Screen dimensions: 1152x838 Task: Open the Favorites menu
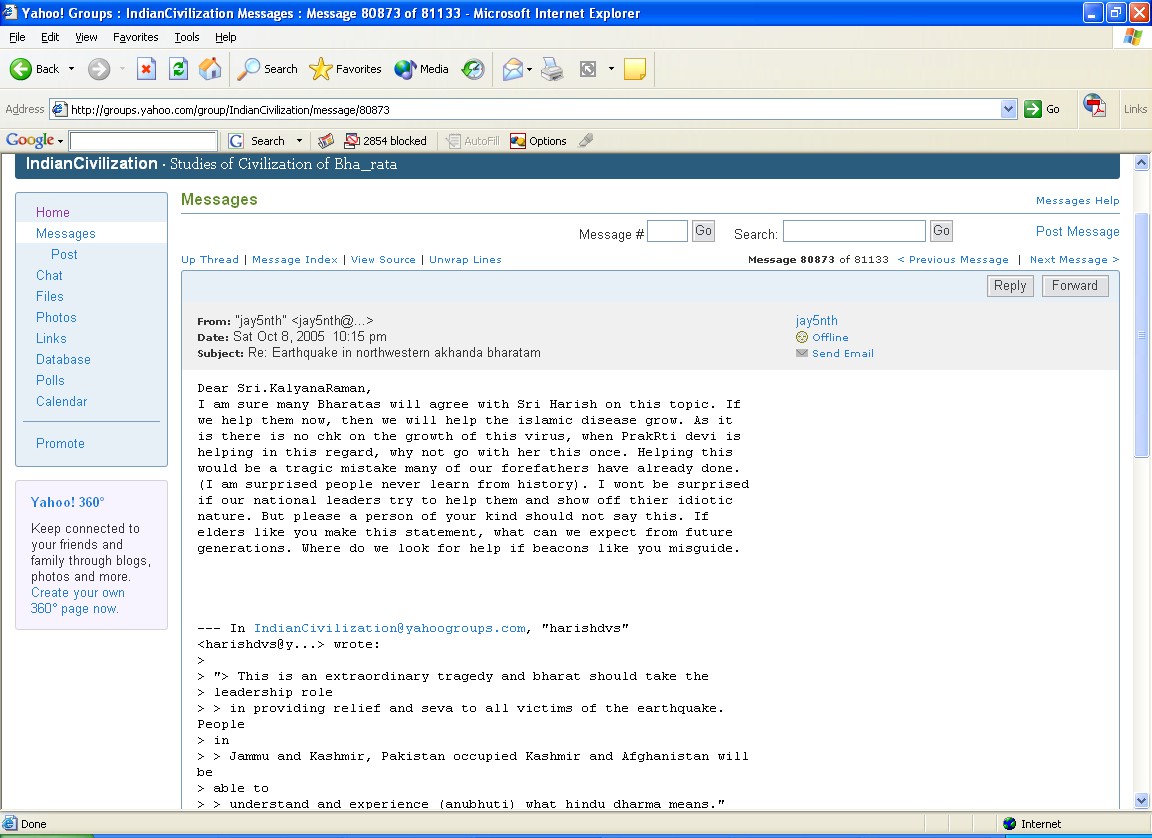[135, 37]
